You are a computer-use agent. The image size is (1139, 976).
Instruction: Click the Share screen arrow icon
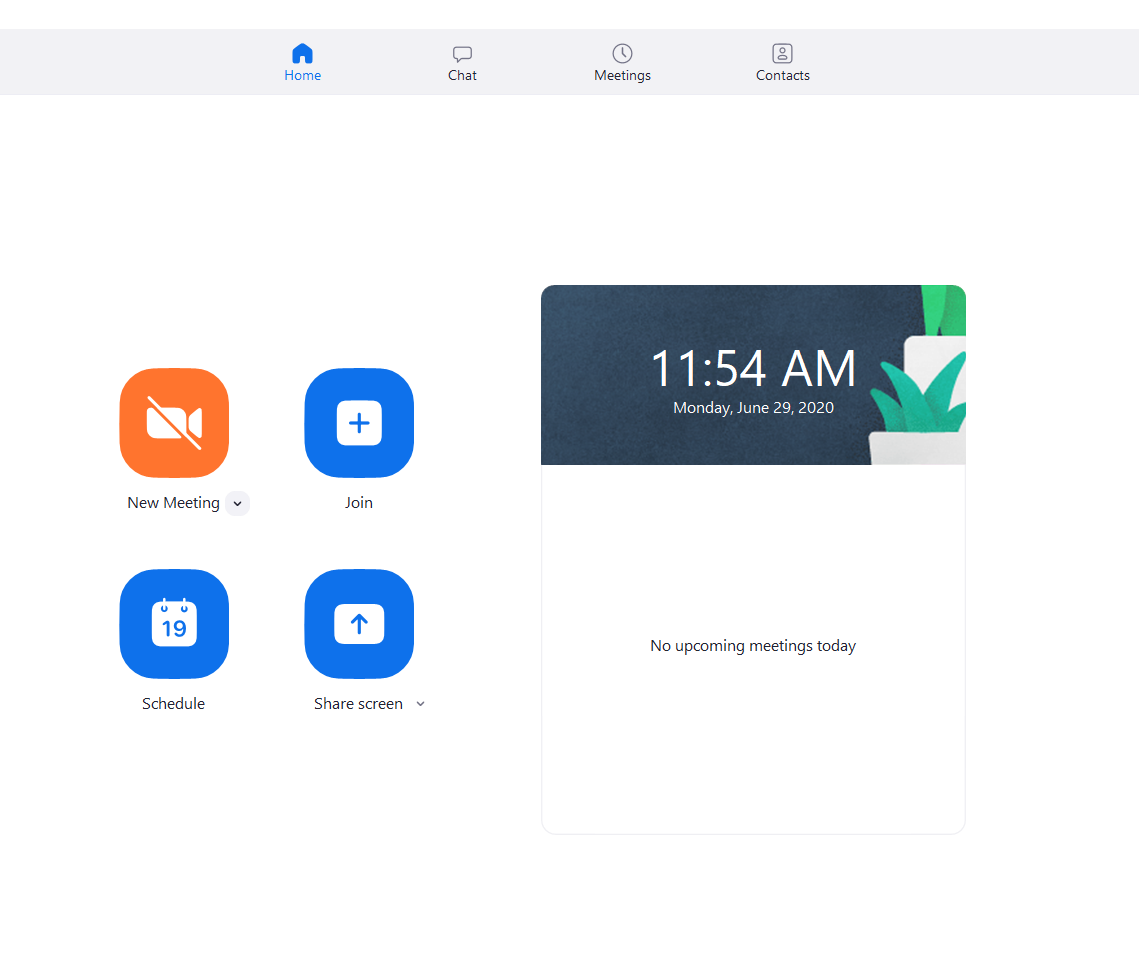(x=359, y=624)
